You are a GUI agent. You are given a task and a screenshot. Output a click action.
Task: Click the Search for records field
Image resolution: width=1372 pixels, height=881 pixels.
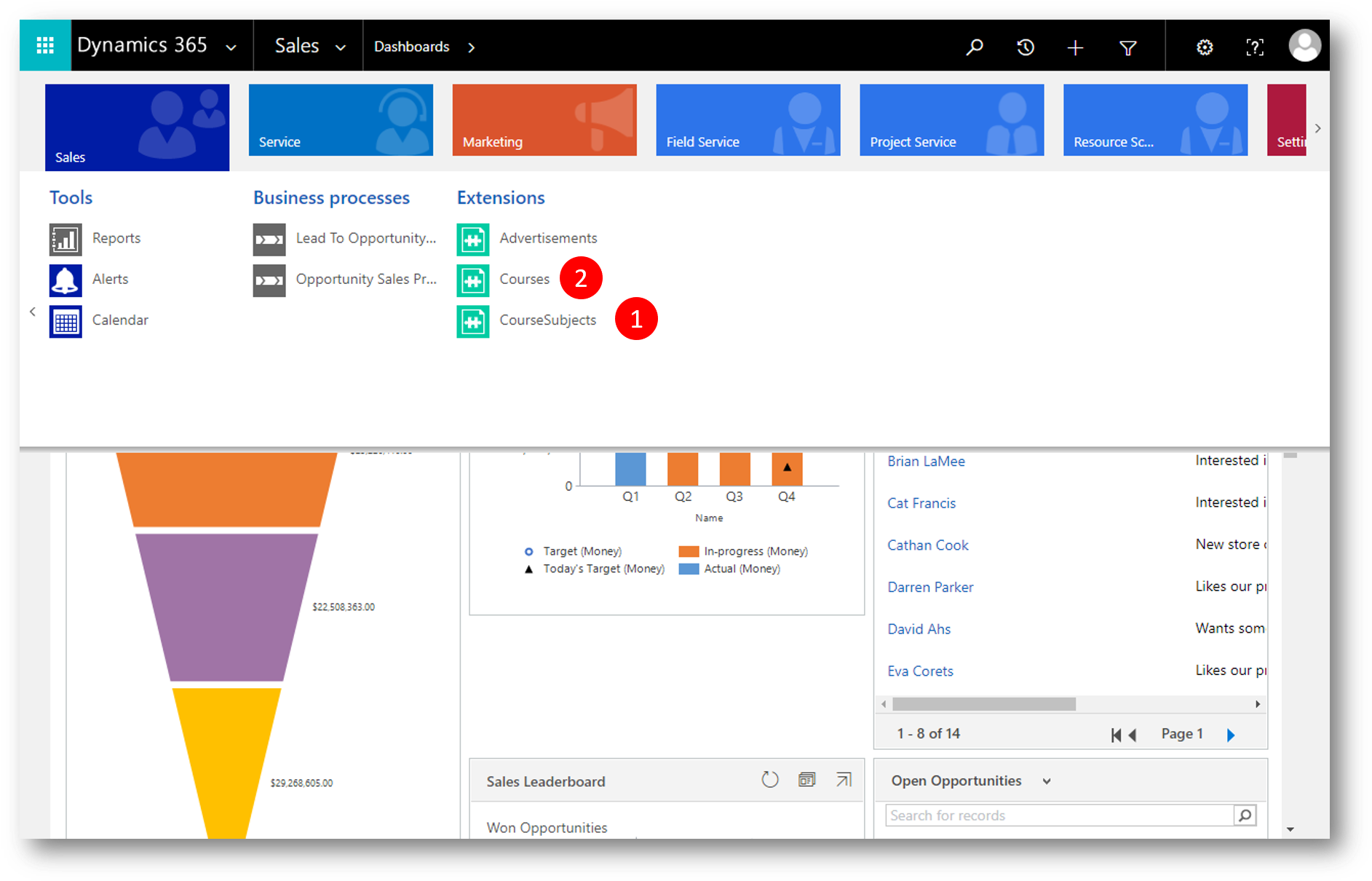[1060, 815]
